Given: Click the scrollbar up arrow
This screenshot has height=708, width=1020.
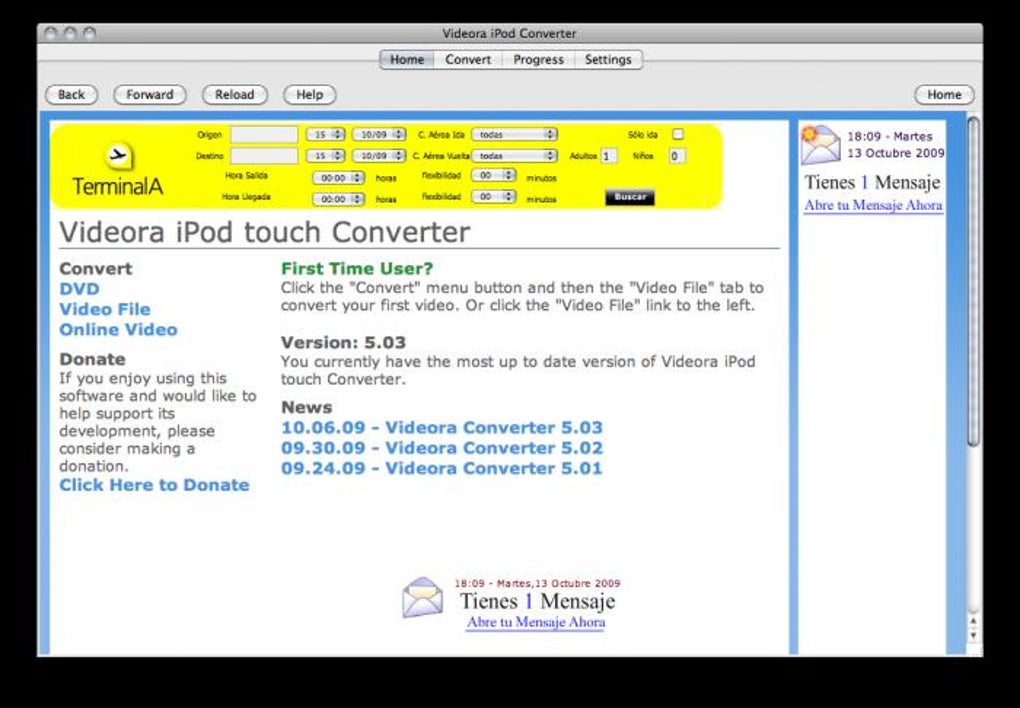Looking at the screenshot, I should [x=973, y=621].
